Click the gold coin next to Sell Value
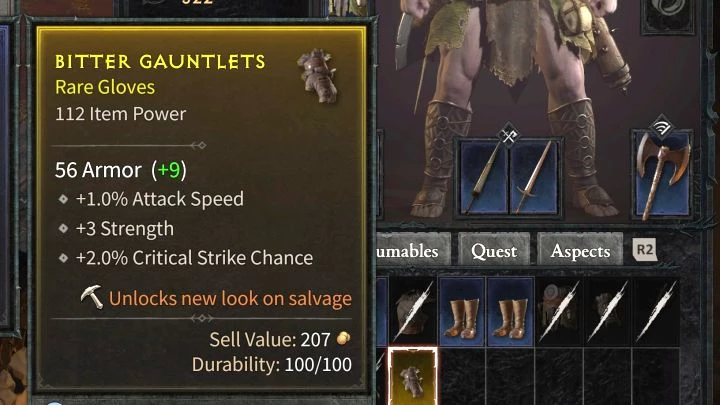 pos(343,339)
